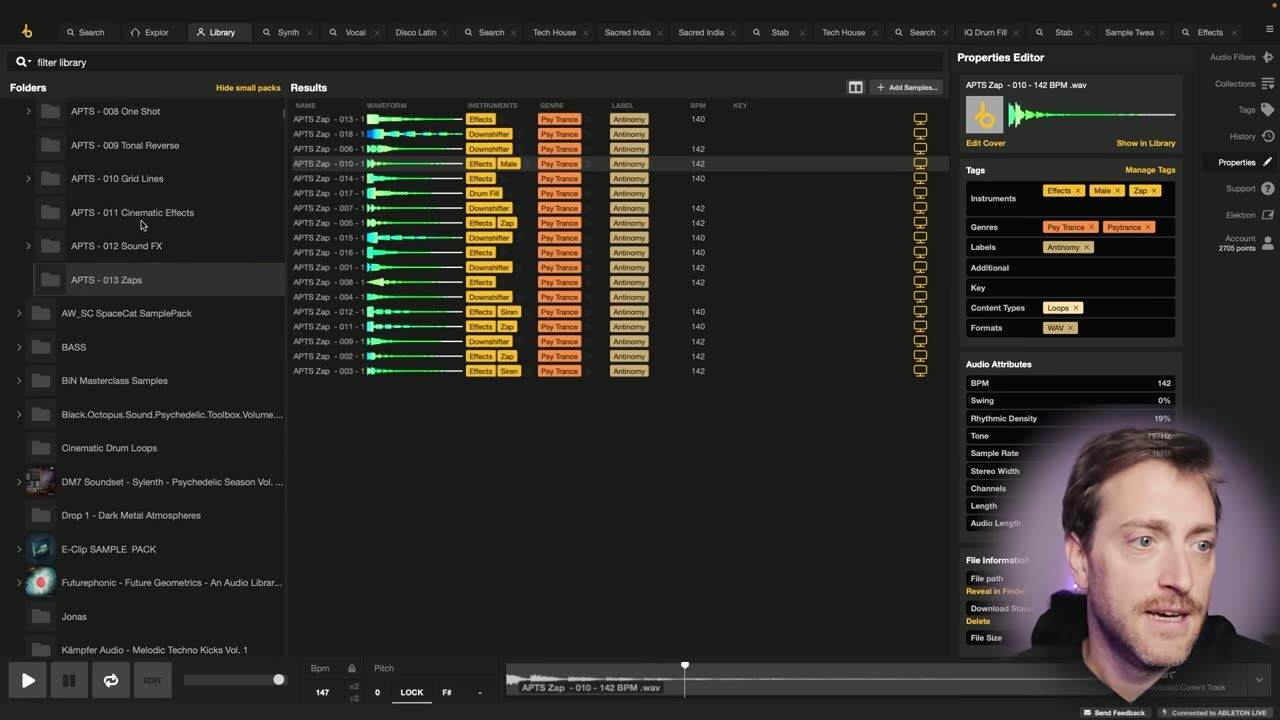Toggle the EDIT mode button
The width and height of the screenshot is (1280, 720).
point(152,680)
